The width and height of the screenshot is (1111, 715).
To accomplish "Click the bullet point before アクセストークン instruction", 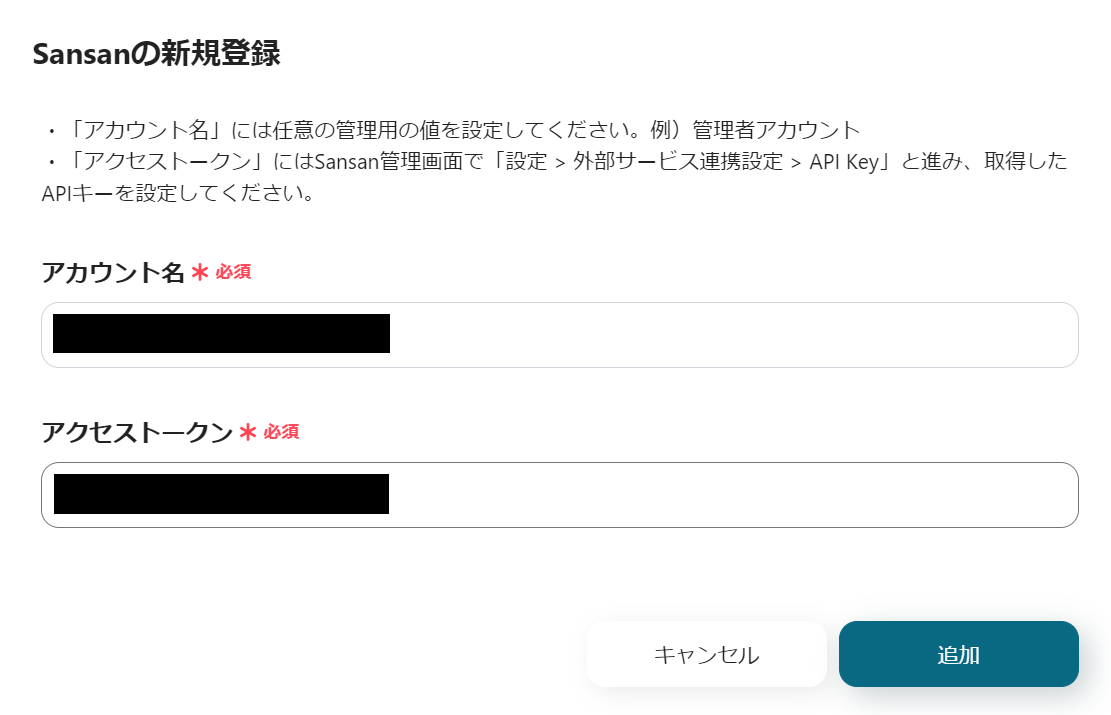I will (x=50, y=161).
